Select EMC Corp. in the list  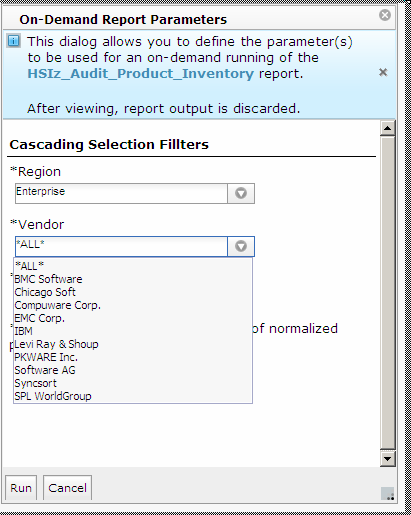click(x=133, y=318)
